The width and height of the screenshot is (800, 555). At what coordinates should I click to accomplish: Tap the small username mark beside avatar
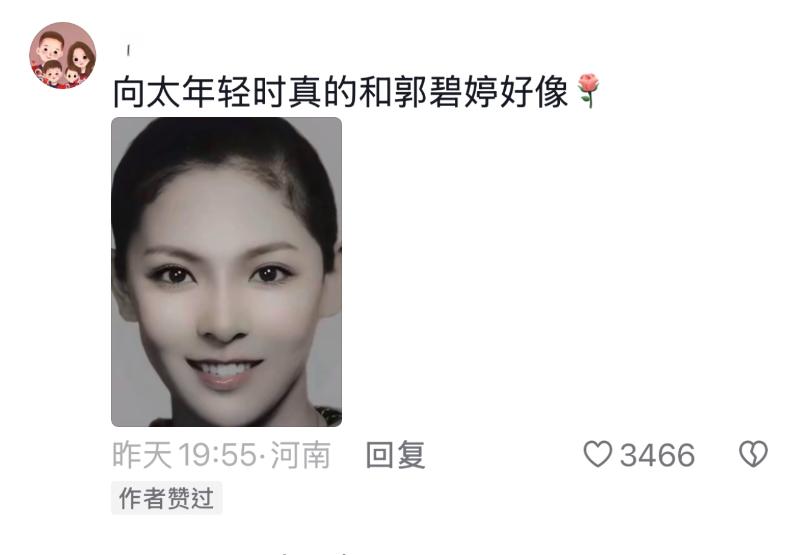click(129, 50)
